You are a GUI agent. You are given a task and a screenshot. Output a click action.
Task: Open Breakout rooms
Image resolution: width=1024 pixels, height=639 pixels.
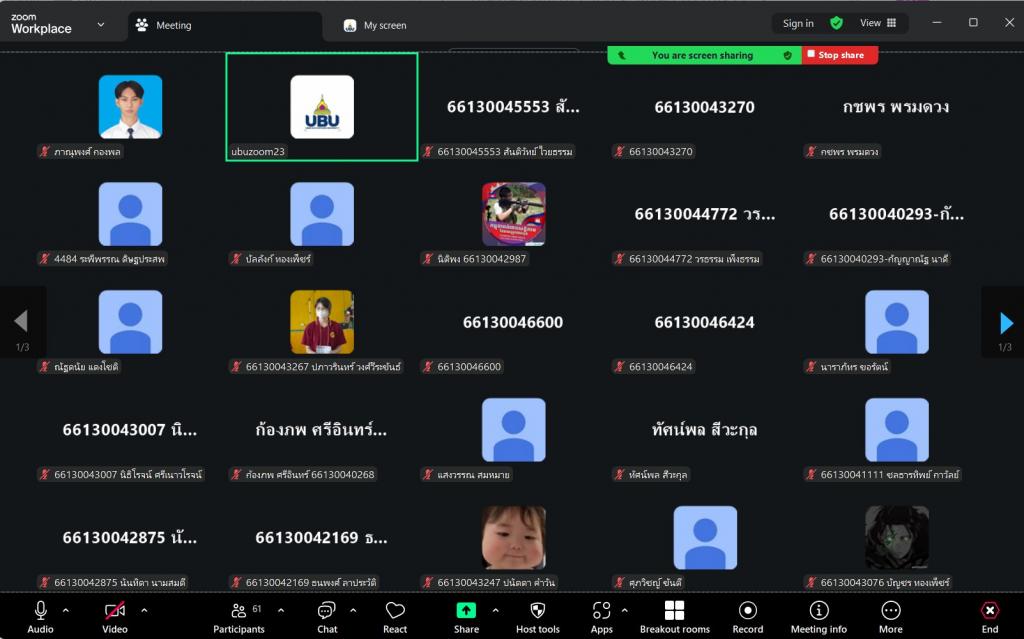(x=674, y=616)
